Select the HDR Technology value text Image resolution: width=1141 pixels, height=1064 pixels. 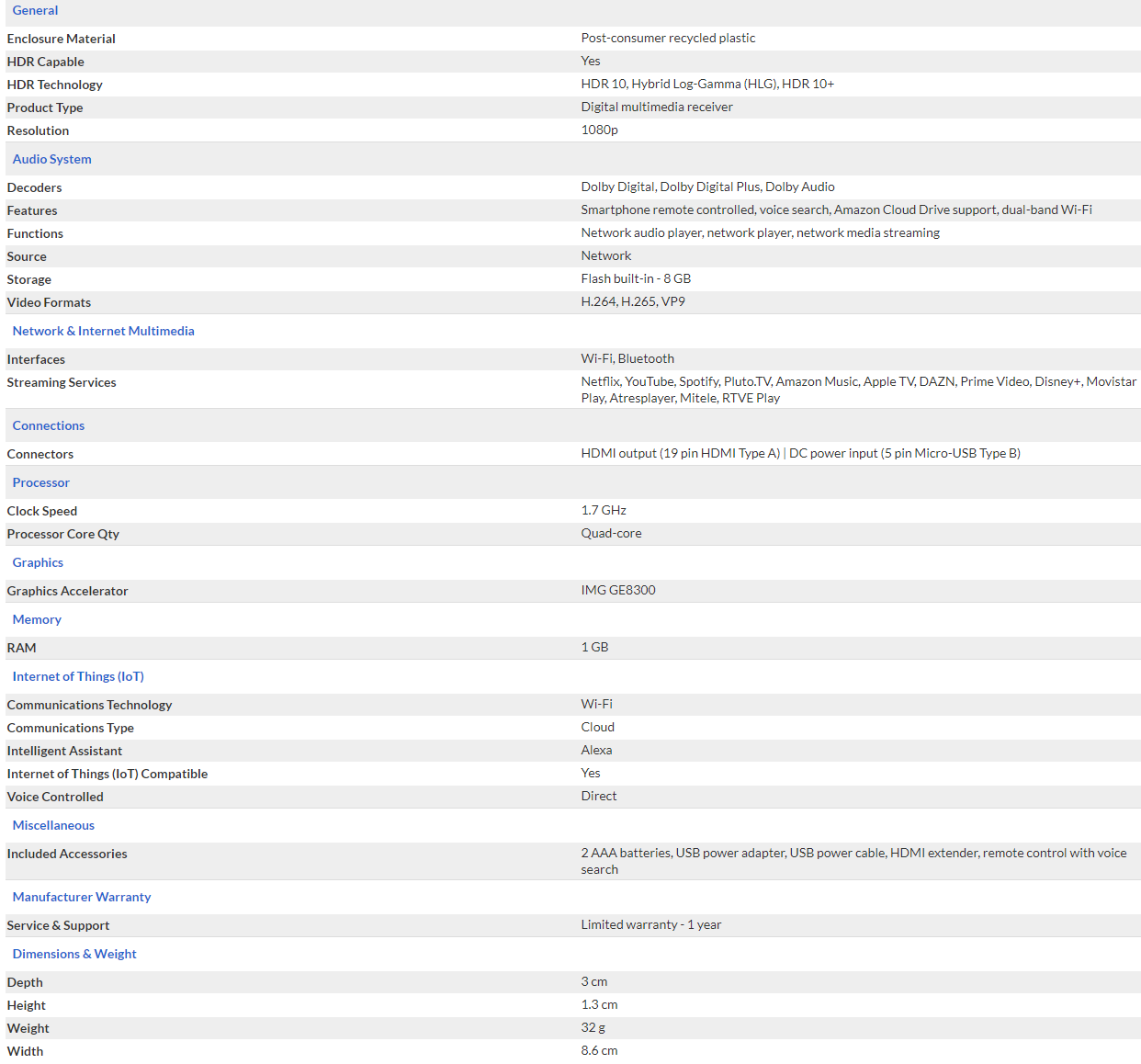pos(707,84)
